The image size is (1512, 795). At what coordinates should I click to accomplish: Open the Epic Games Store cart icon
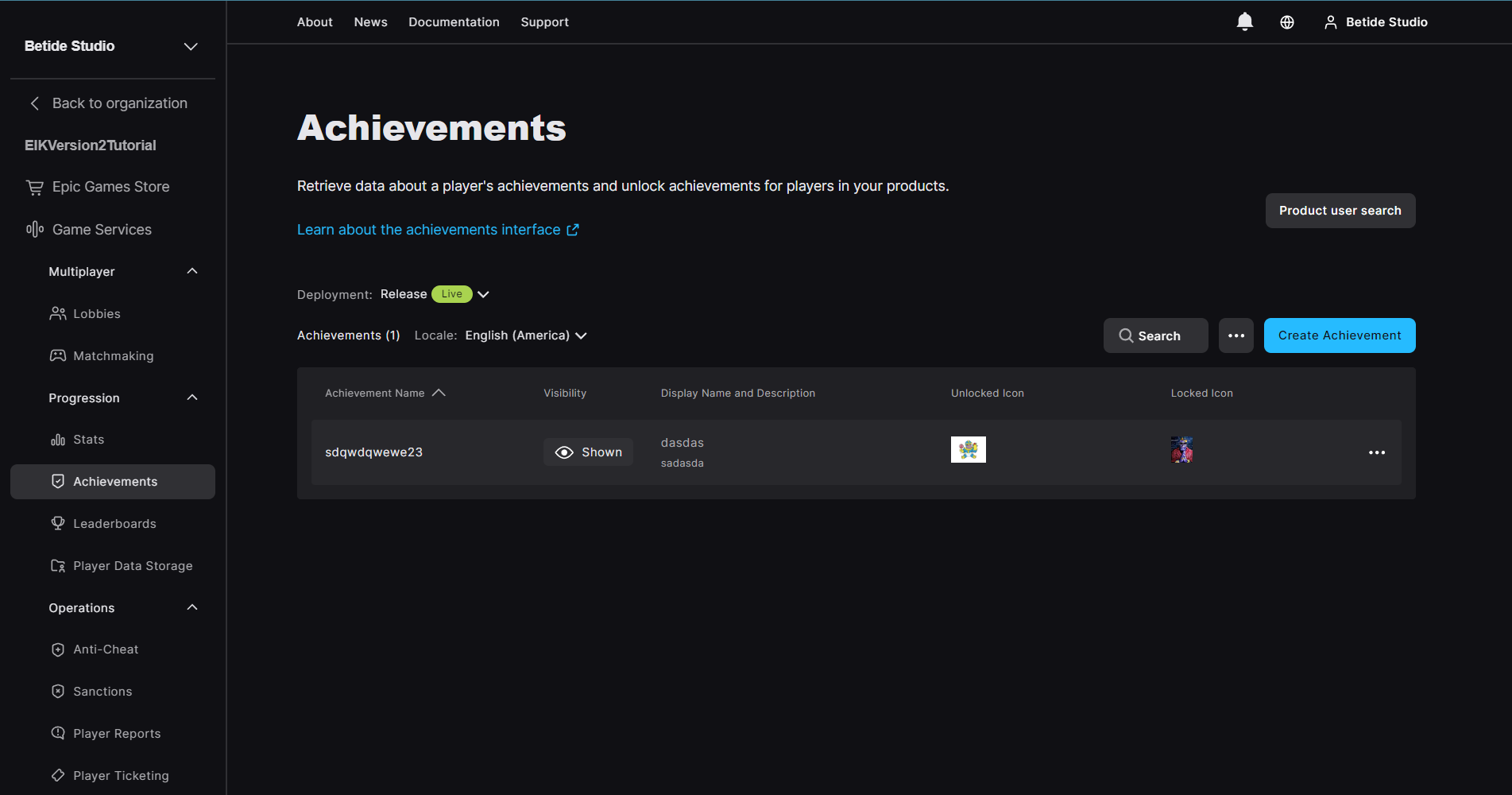click(34, 186)
